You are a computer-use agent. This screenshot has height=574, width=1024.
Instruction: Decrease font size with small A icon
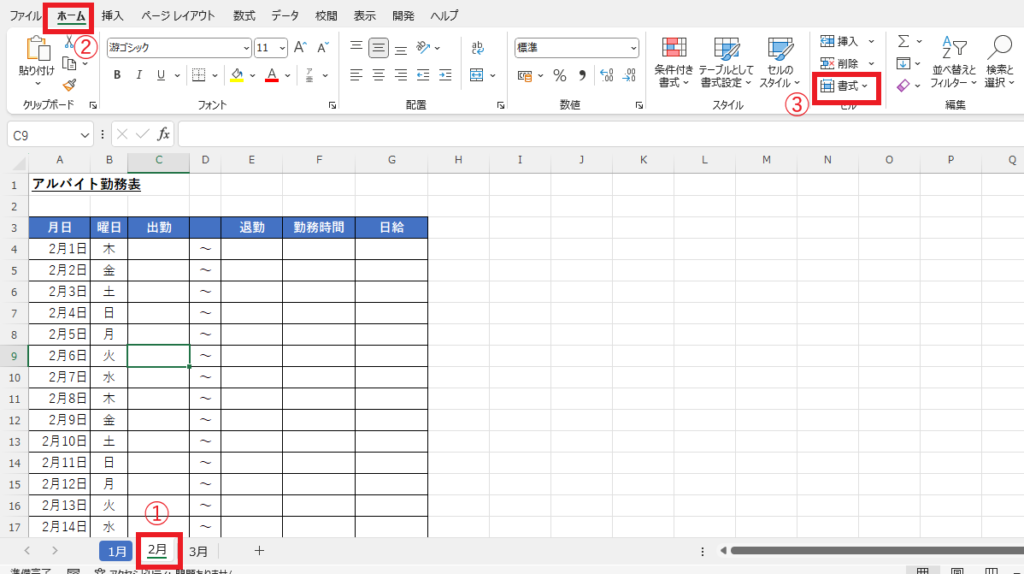pyautogui.click(x=323, y=48)
